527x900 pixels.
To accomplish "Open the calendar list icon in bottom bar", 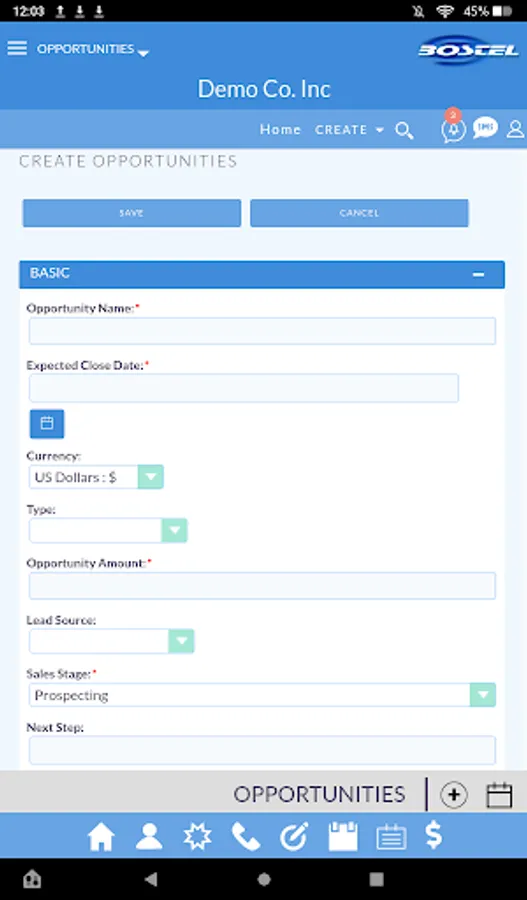I will pos(392,837).
